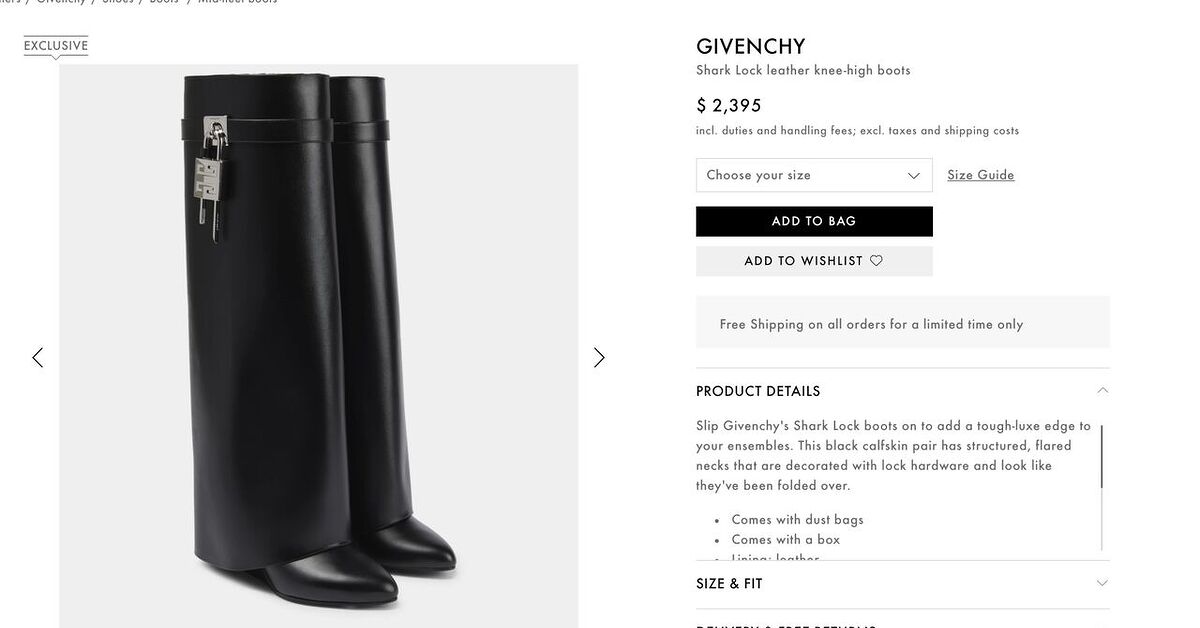Expand Size & Fit using its chevron

1102,583
